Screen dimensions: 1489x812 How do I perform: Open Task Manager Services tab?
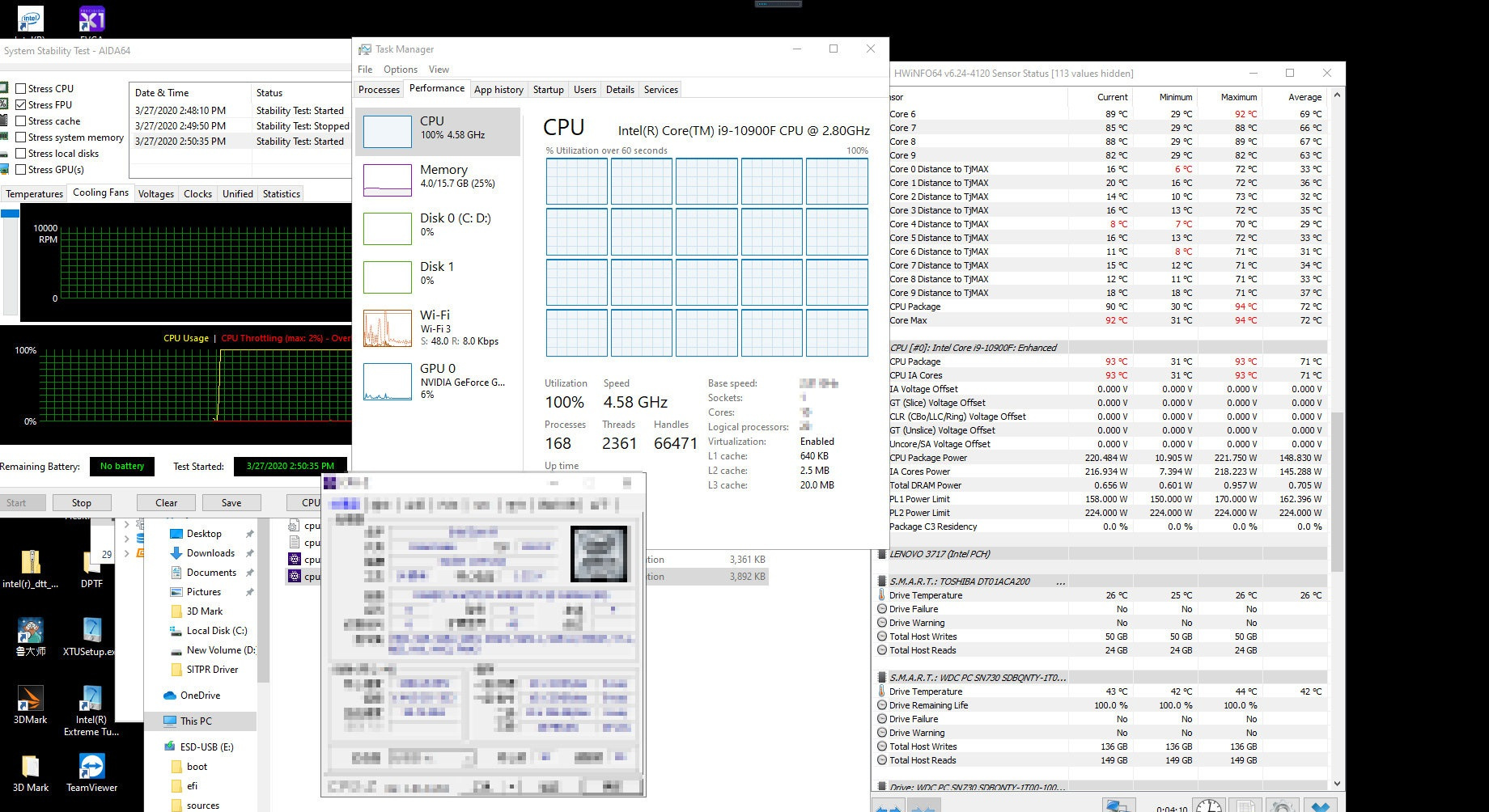click(661, 90)
